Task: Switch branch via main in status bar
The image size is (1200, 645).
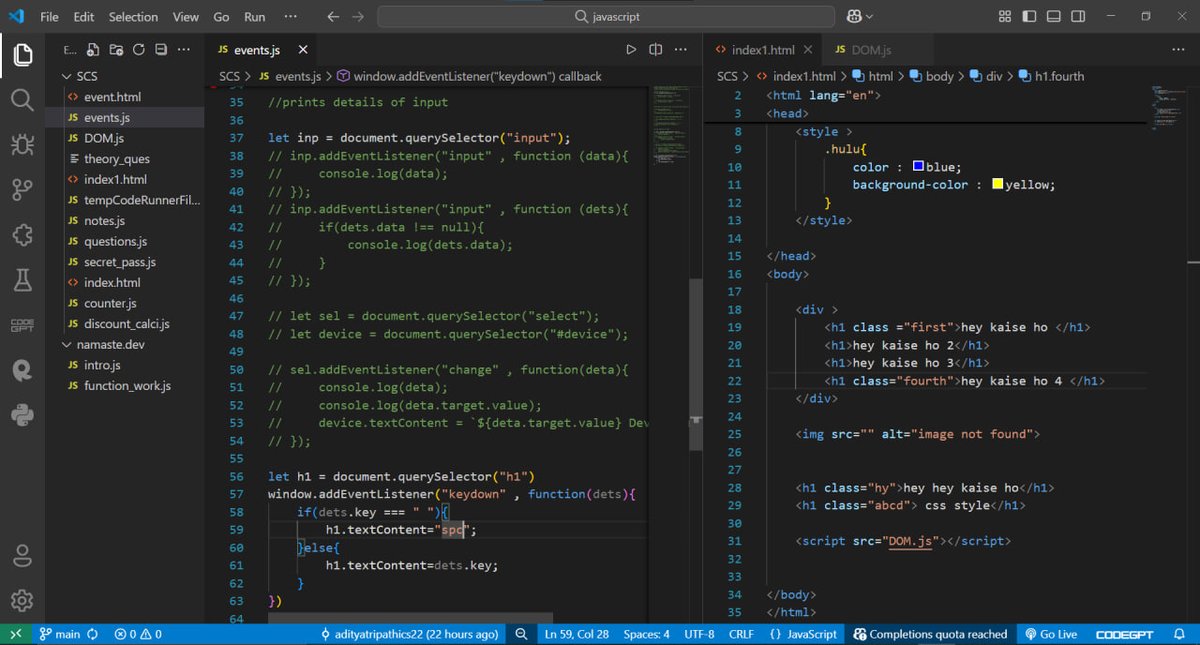Action: (x=60, y=634)
